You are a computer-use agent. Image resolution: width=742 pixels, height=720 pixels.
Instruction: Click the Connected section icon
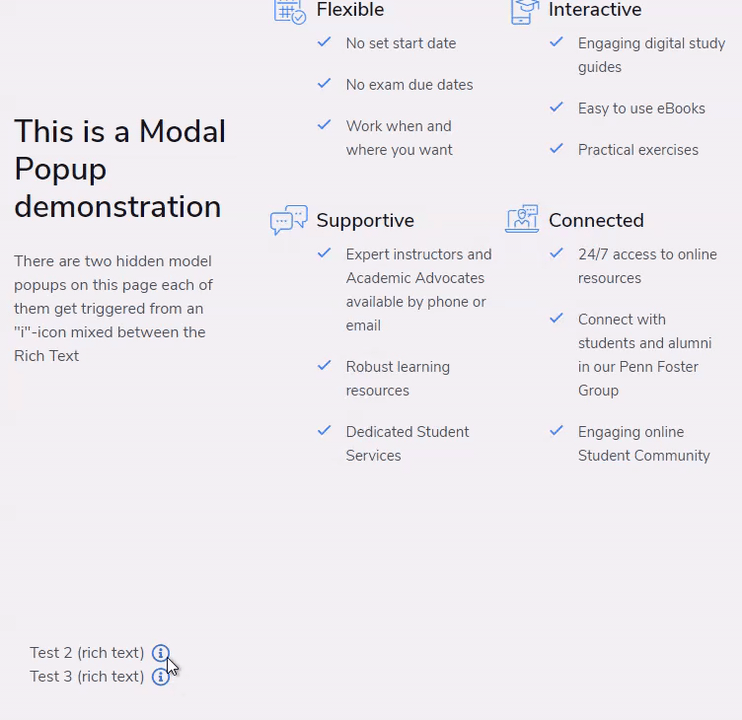pyautogui.click(x=522, y=219)
